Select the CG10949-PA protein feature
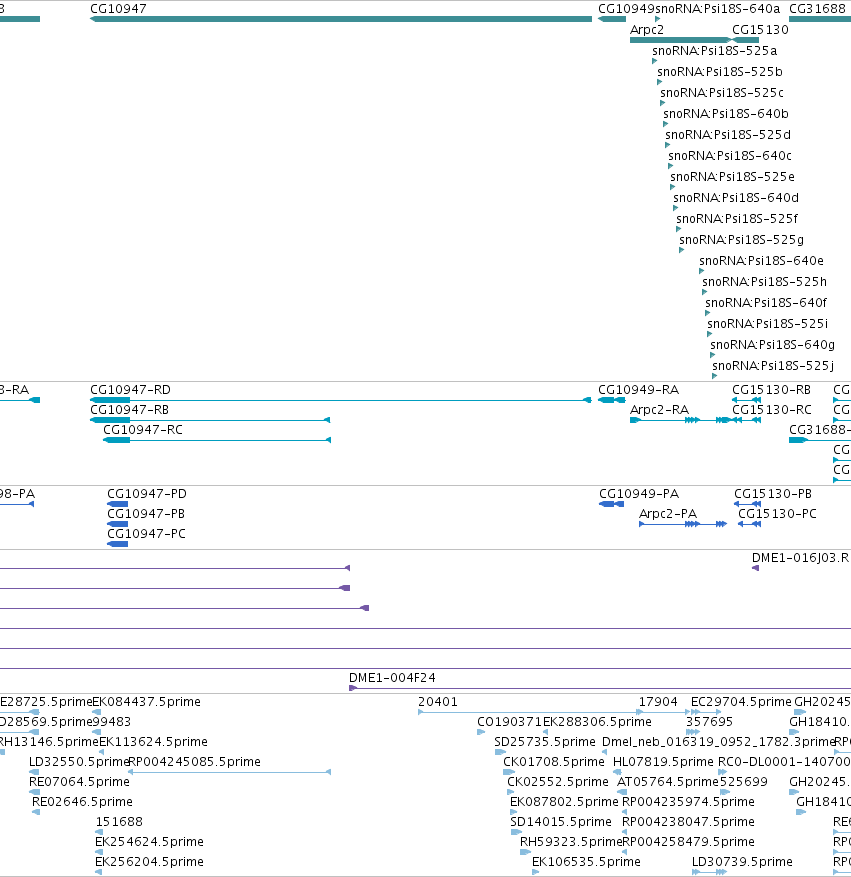 (611, 504)
